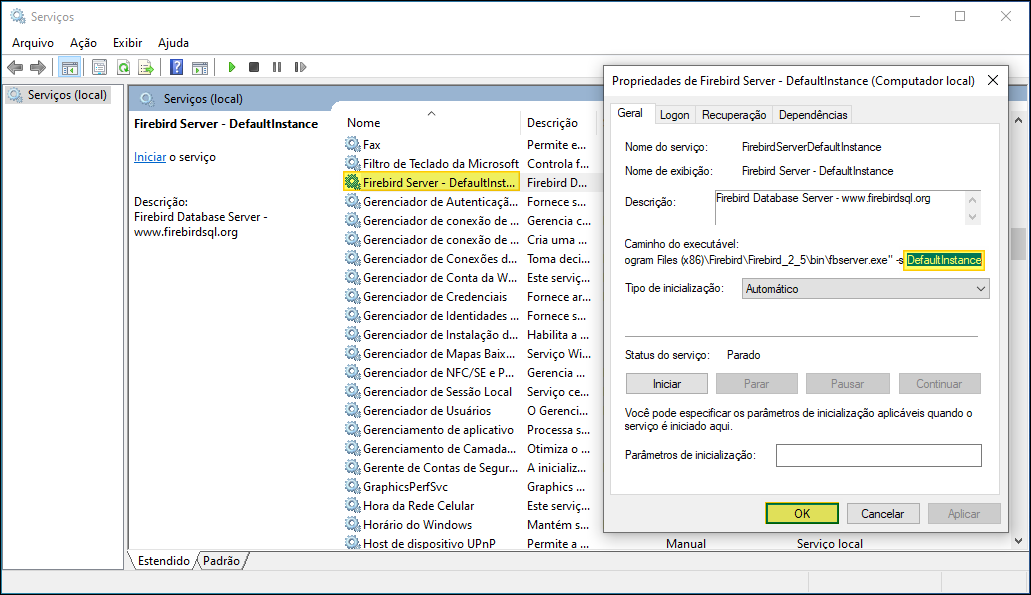Screen dimensions: 1031x595
Task: Open the Help toolbar icon
Action: coord(176,67)
